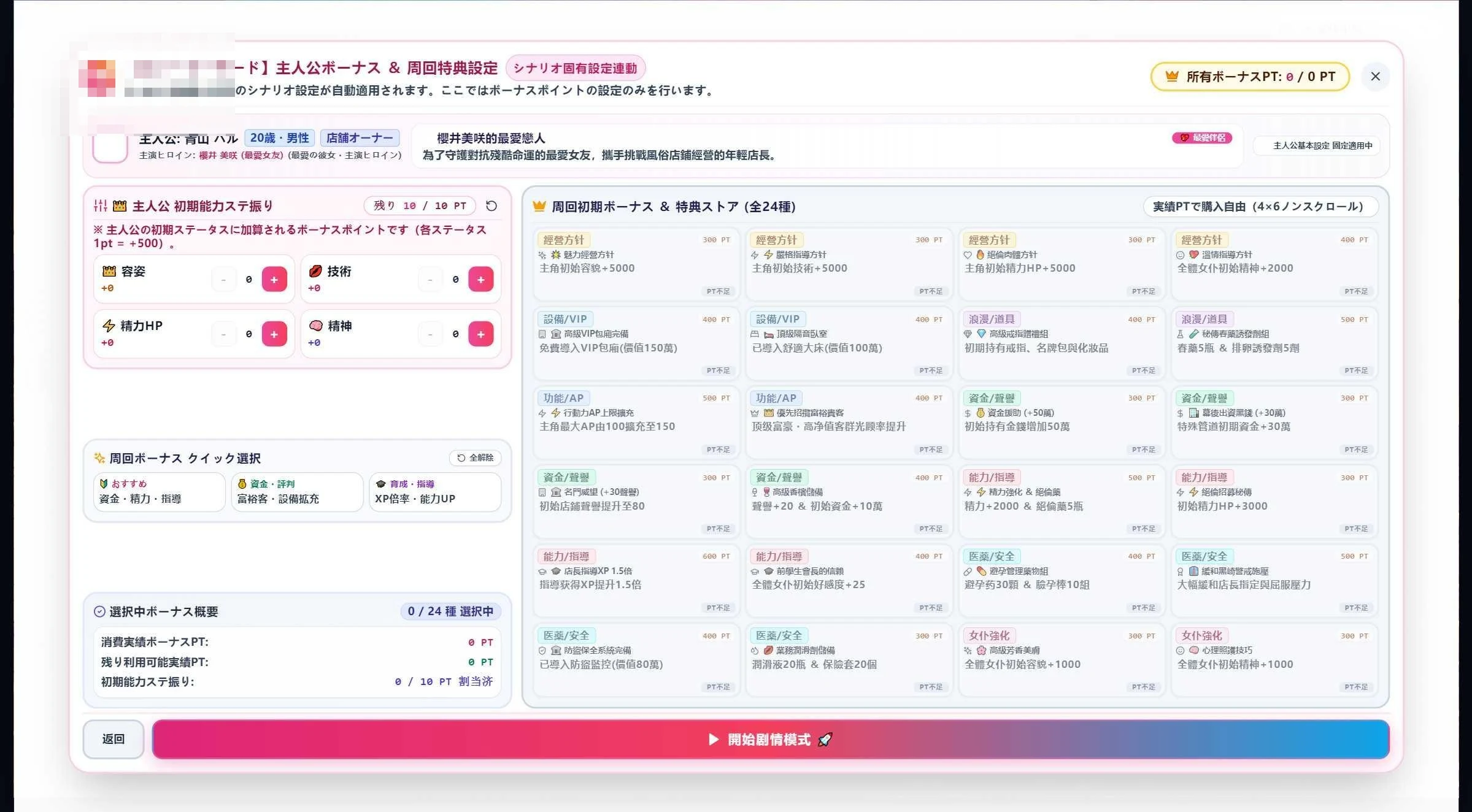The image size is (1472, 812).
Task: Click the 0 / 24 種 選択中 badge
Action: click(x=450, y=611)
